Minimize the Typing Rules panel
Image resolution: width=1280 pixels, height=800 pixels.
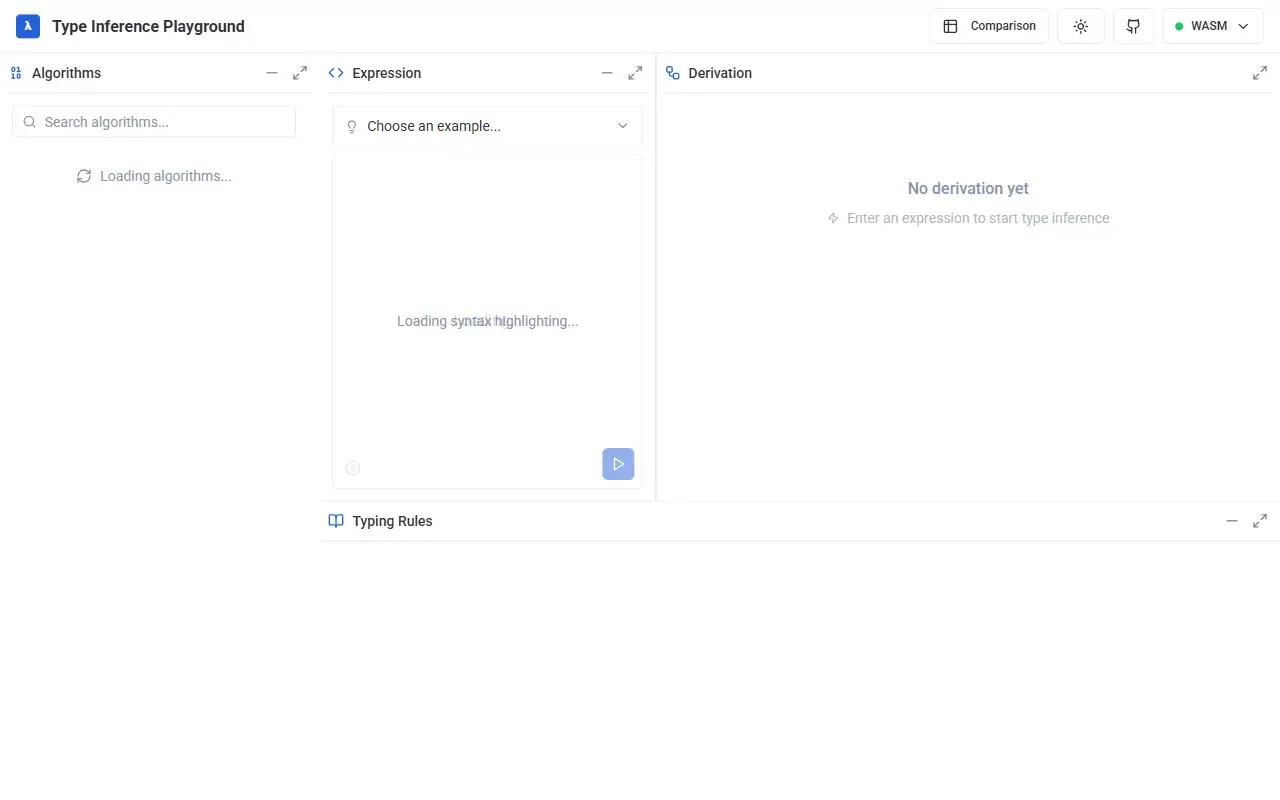pyautogui.click(x=1232, y=521)
